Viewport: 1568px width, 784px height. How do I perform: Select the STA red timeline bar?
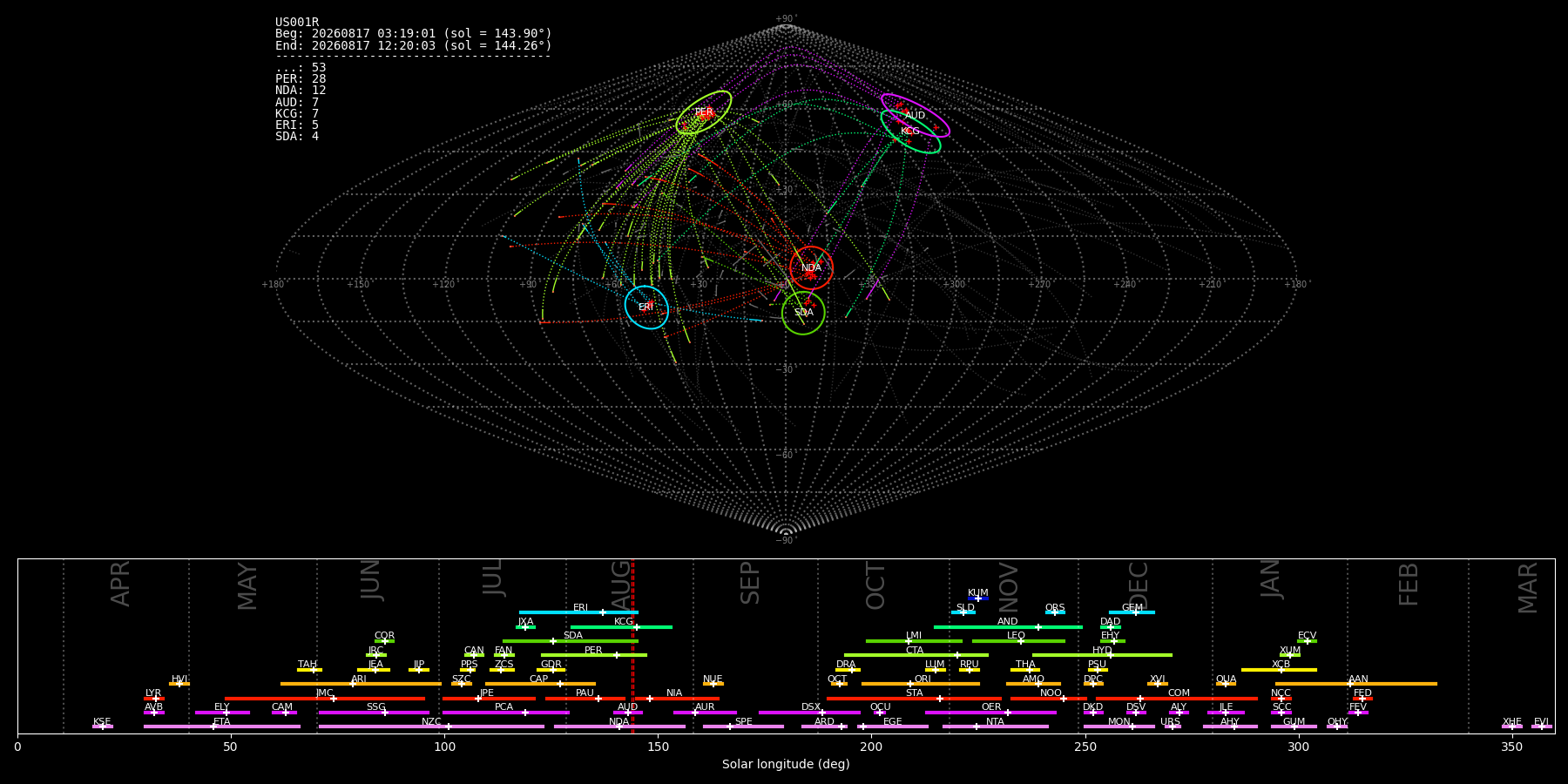point(914,699)
